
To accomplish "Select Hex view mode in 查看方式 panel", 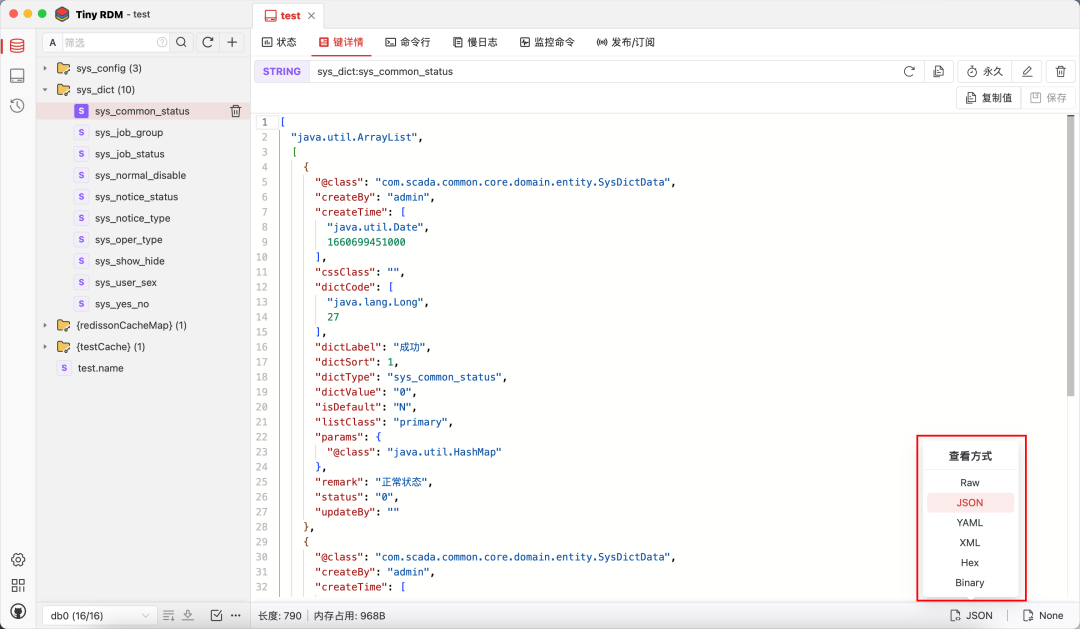I will pyautogui.click(x=969, y=562).
